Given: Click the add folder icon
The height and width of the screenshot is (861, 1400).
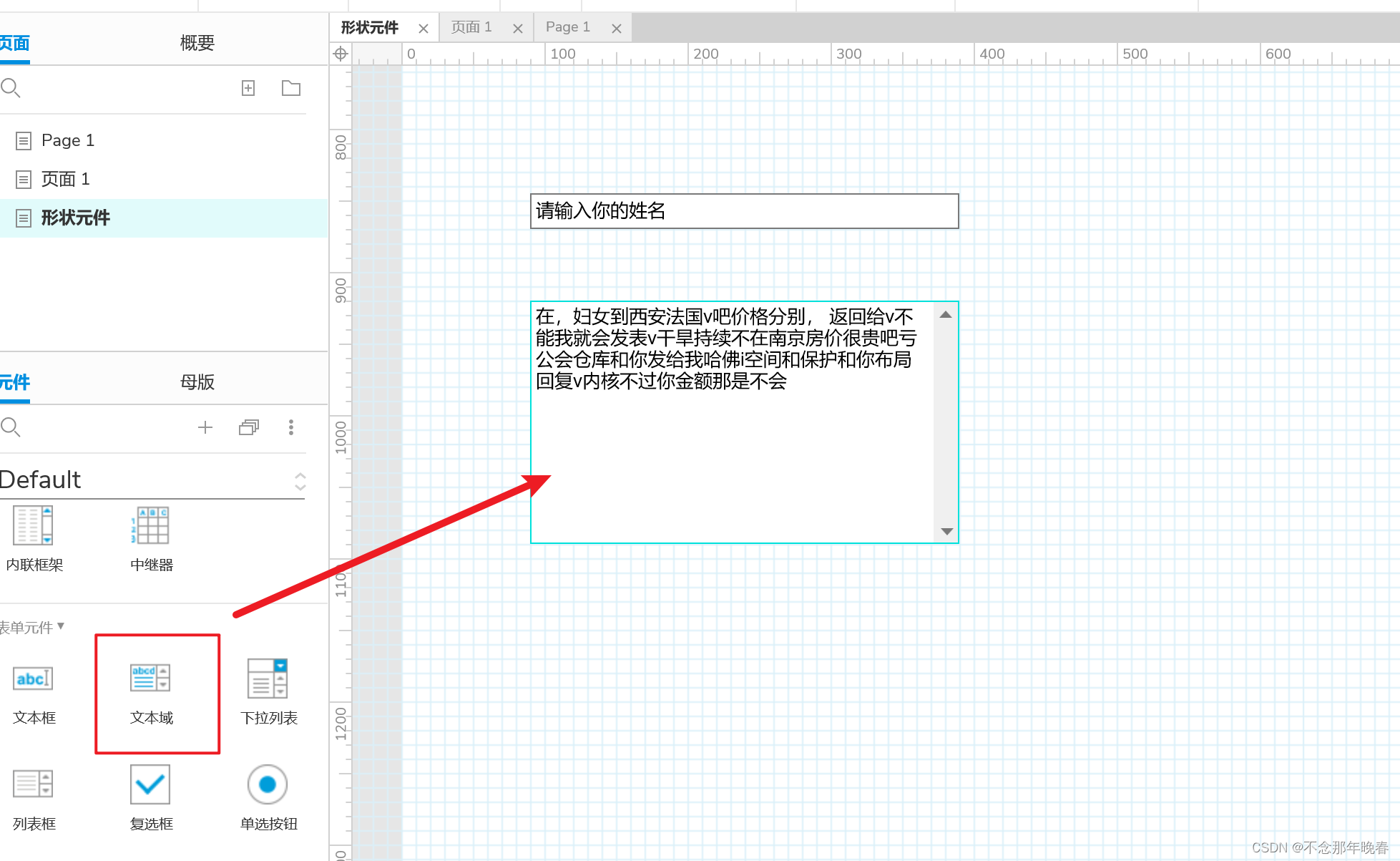Looking at the screenshot, I should 291,88.
